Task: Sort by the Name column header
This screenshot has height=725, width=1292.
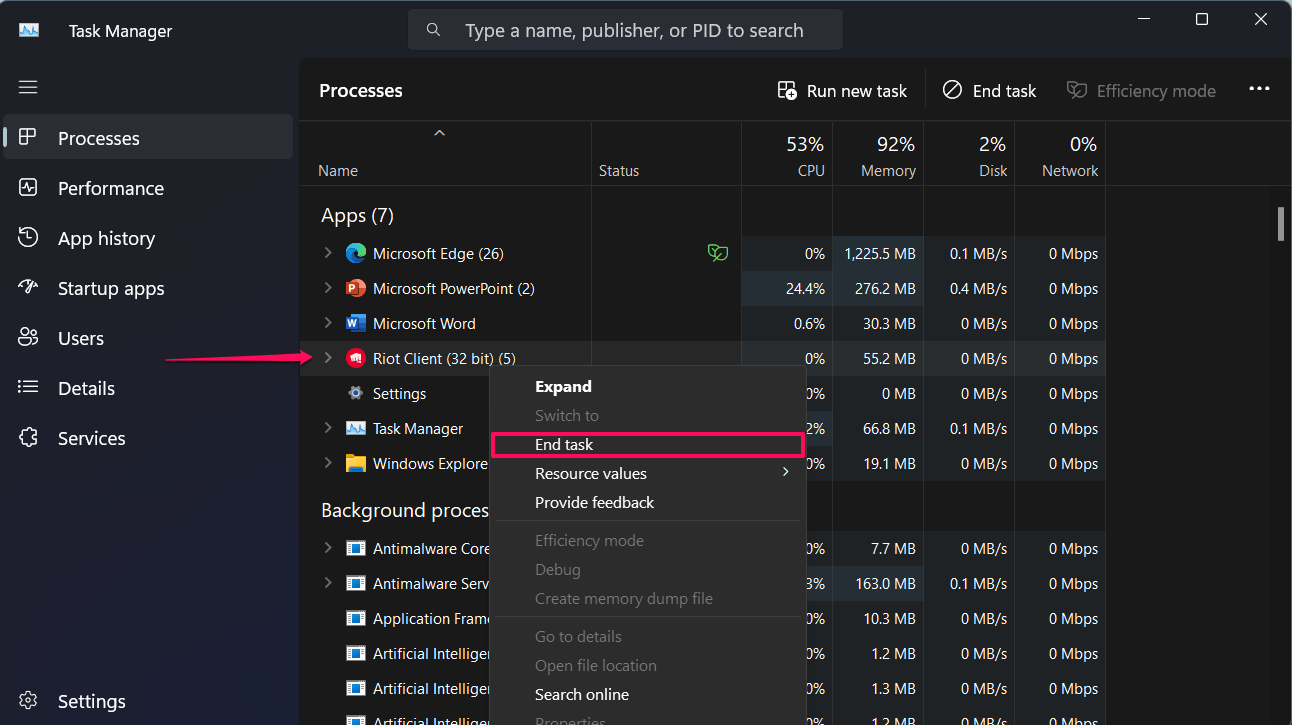Action: (445, 155)
